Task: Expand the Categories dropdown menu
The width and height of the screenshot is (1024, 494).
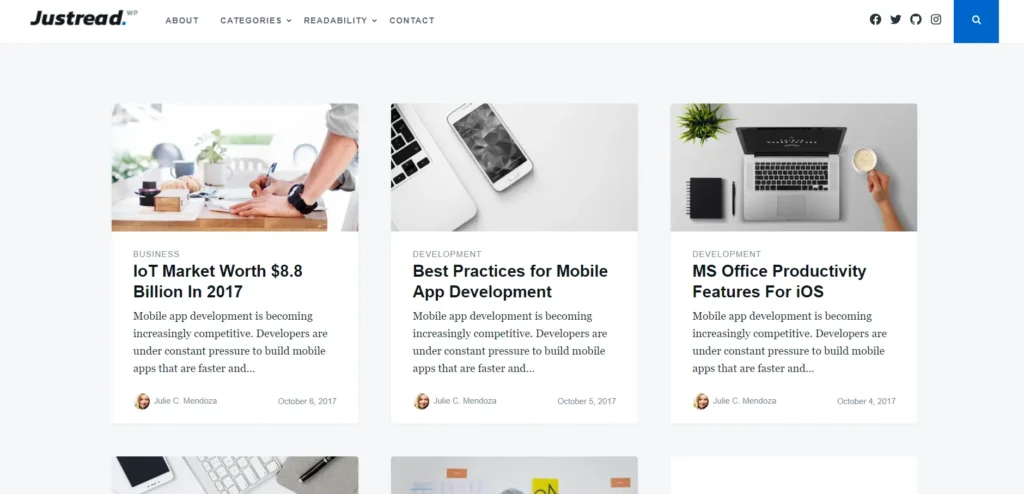Action: (255, 20)
